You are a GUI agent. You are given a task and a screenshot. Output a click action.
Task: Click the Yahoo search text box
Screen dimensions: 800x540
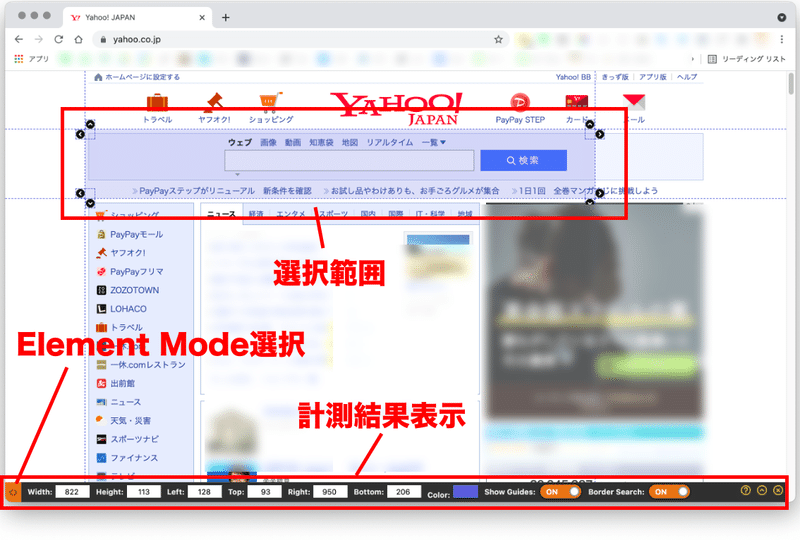pyautogui.click(x=349, y=161)
